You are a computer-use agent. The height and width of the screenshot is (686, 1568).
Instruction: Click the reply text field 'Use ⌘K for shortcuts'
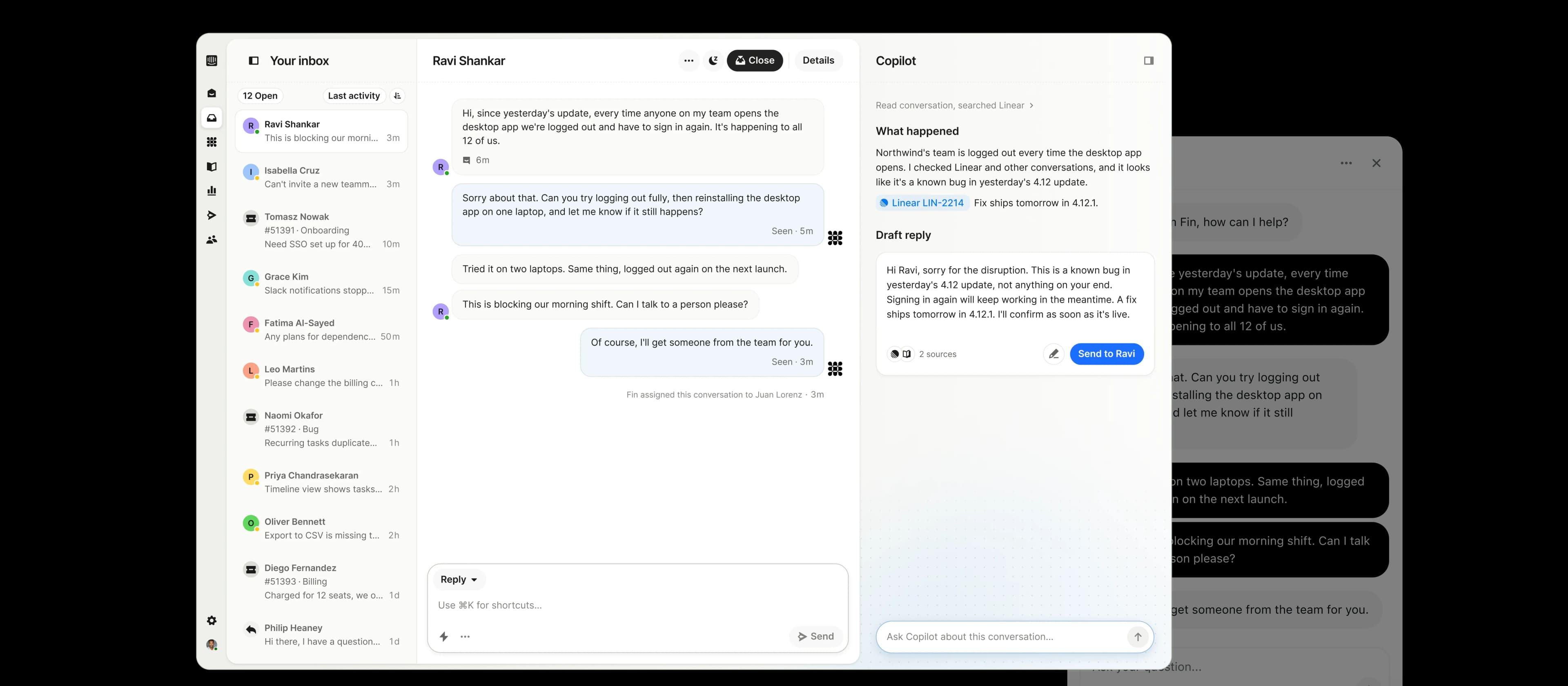point(637,605)
